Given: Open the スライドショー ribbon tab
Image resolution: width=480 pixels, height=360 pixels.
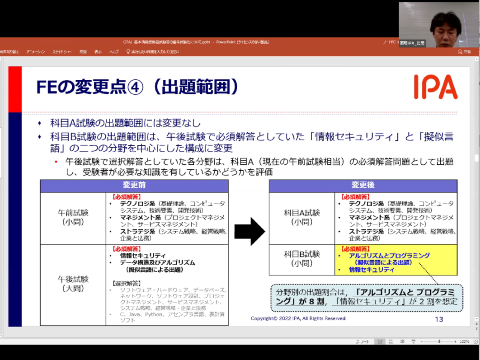Looking at the screenshot, I should click(62, 52).
